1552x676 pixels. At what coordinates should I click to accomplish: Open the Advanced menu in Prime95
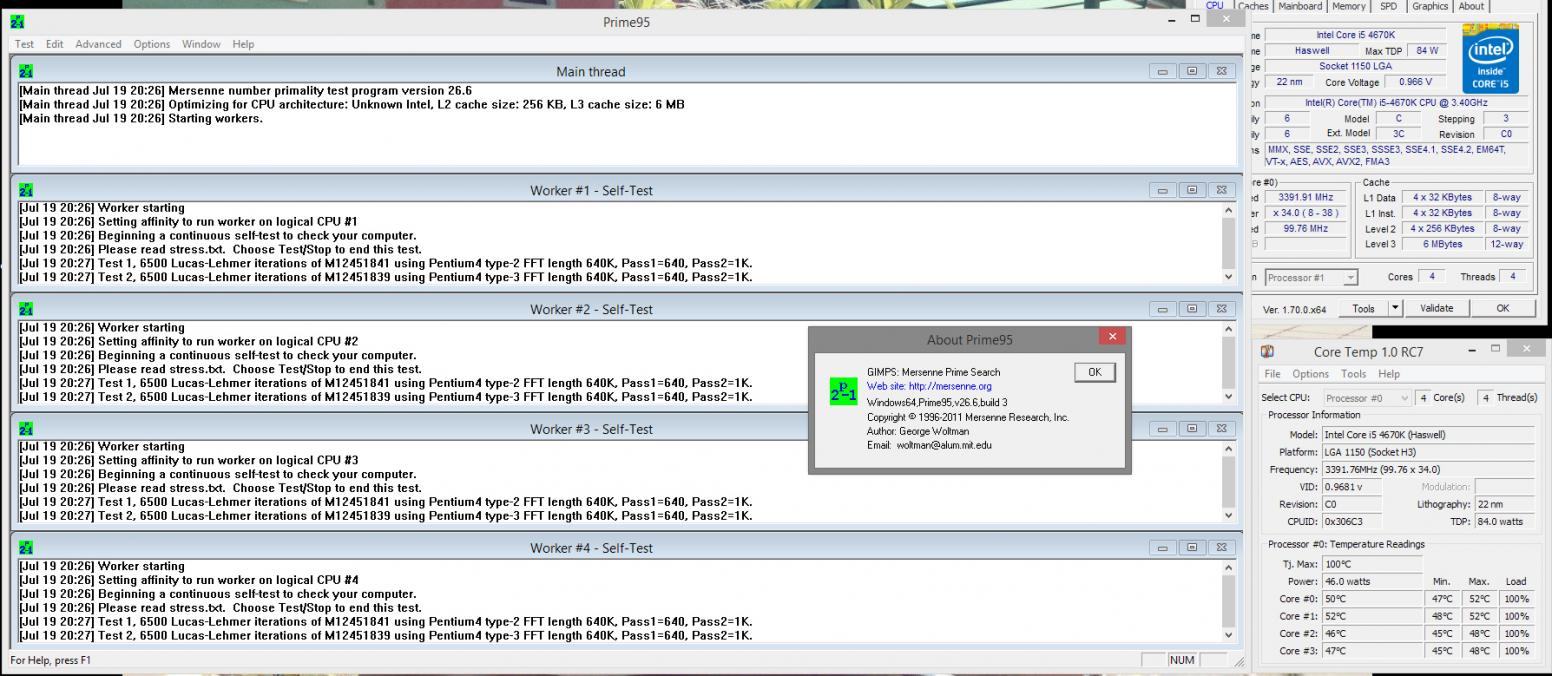click(x=98, y=44)
